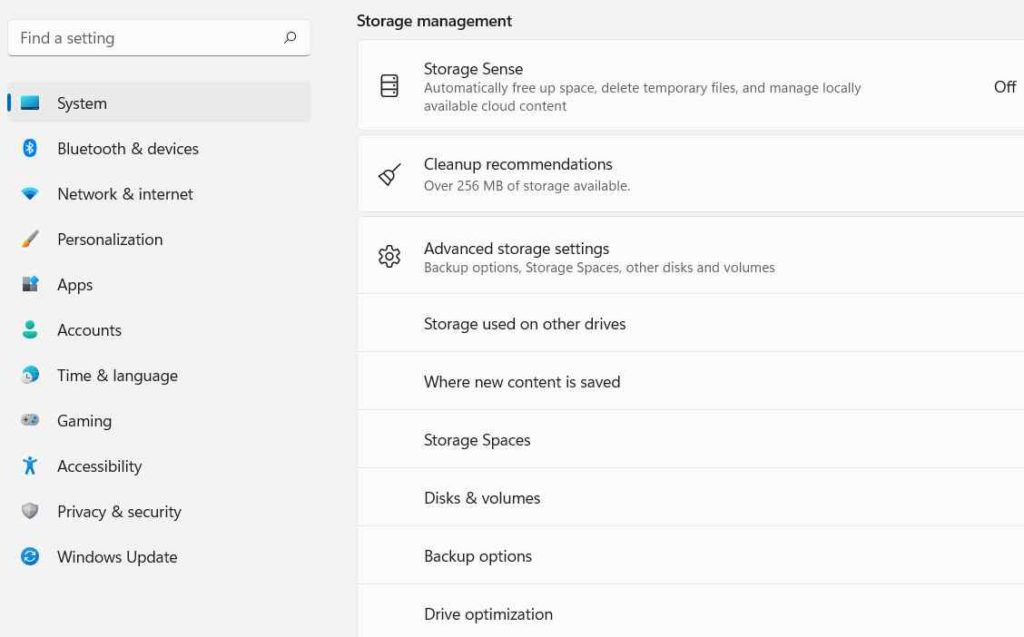Click the Cleanup recommendations broom icon
The height and width of the screenshot is (637, 1024).
(x=390, y=174)
